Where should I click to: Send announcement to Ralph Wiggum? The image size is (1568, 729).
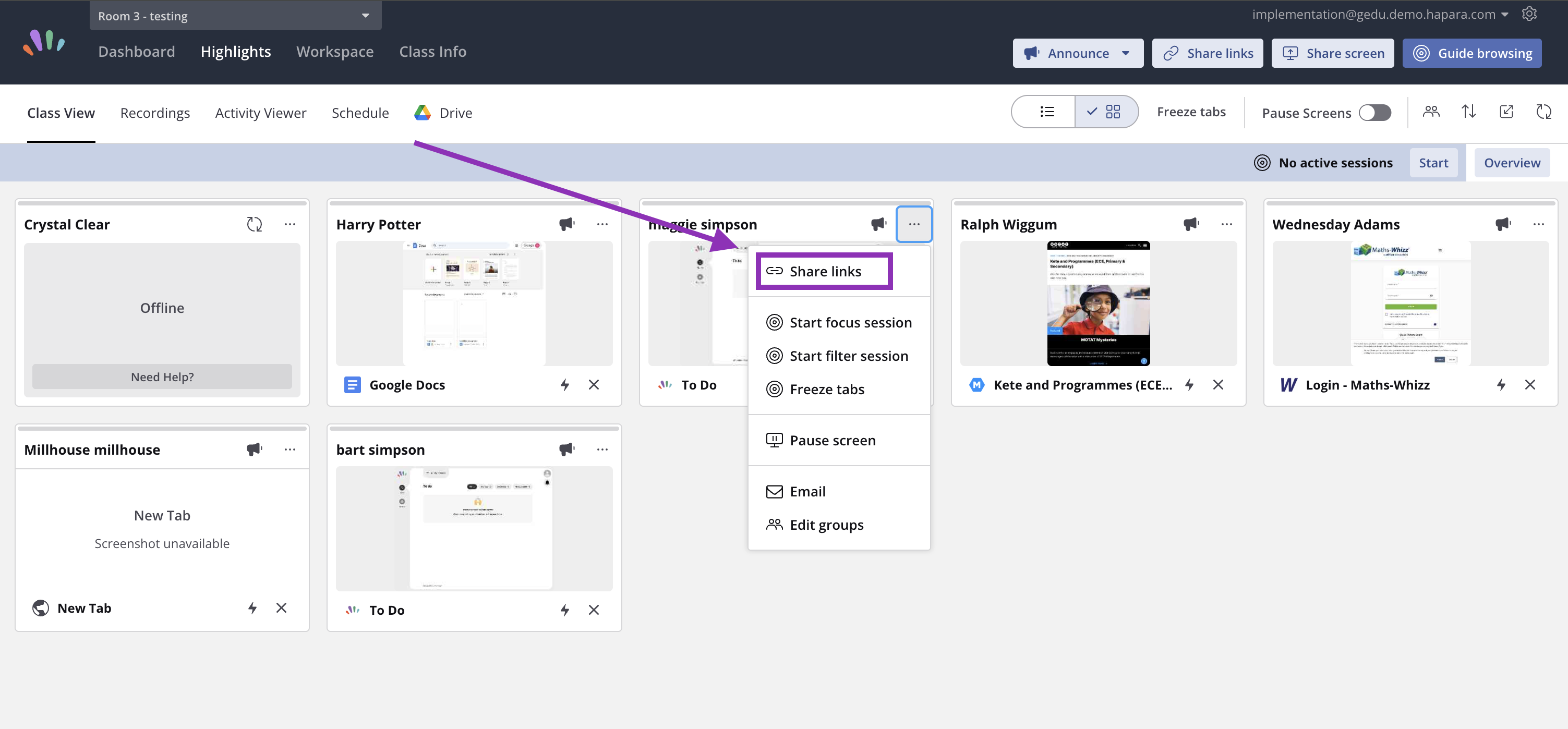click(1191, 224)
